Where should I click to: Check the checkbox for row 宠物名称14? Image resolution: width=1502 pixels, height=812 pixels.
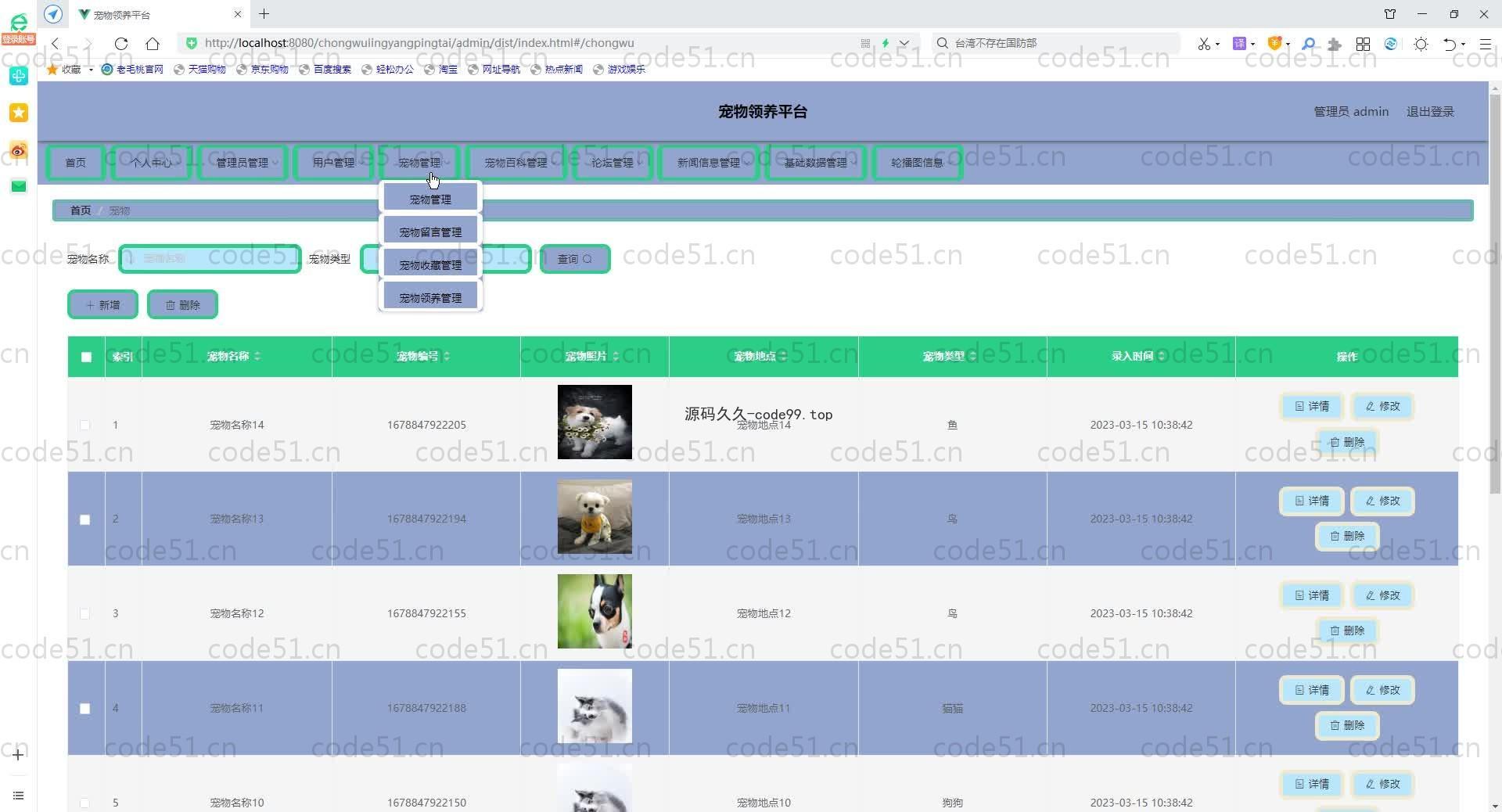point(84,425)
